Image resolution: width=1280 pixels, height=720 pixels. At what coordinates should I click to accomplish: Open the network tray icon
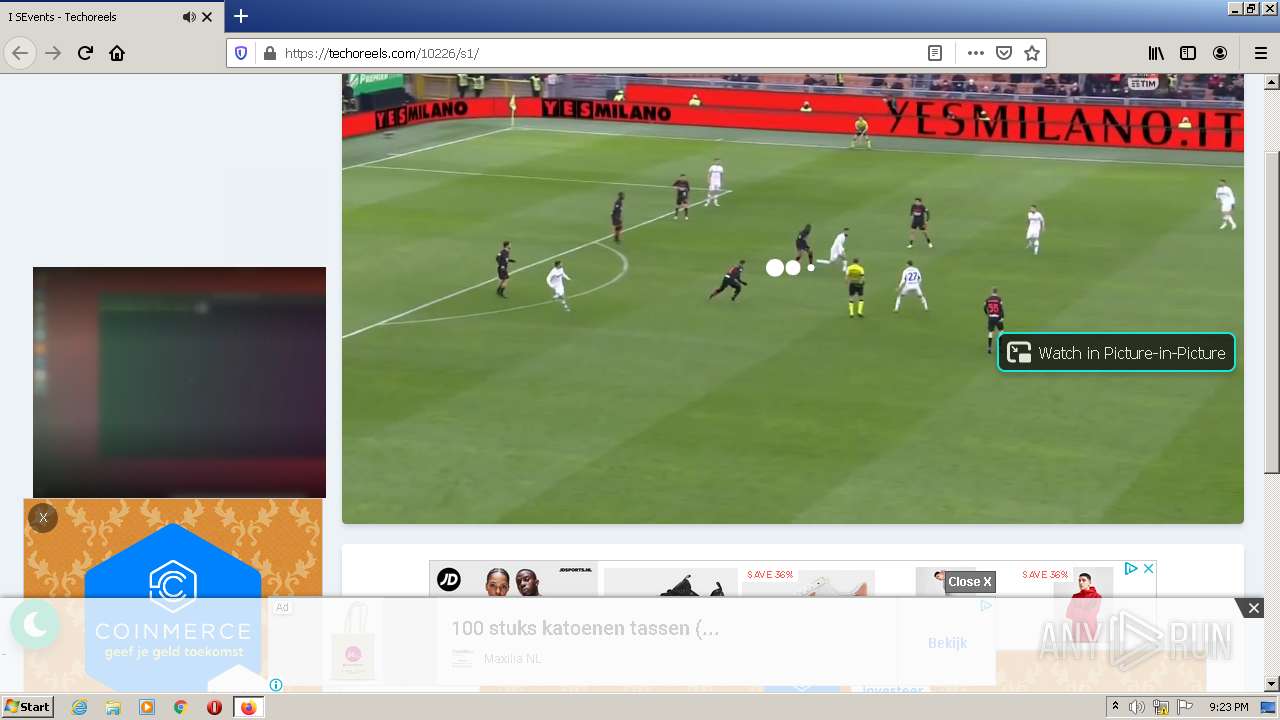coord(1161,707)
